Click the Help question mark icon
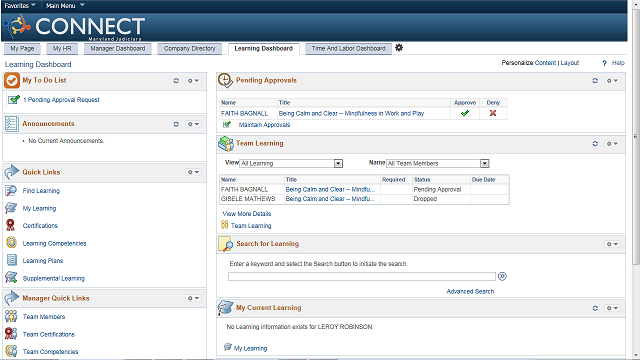 [x=604, y=63]
